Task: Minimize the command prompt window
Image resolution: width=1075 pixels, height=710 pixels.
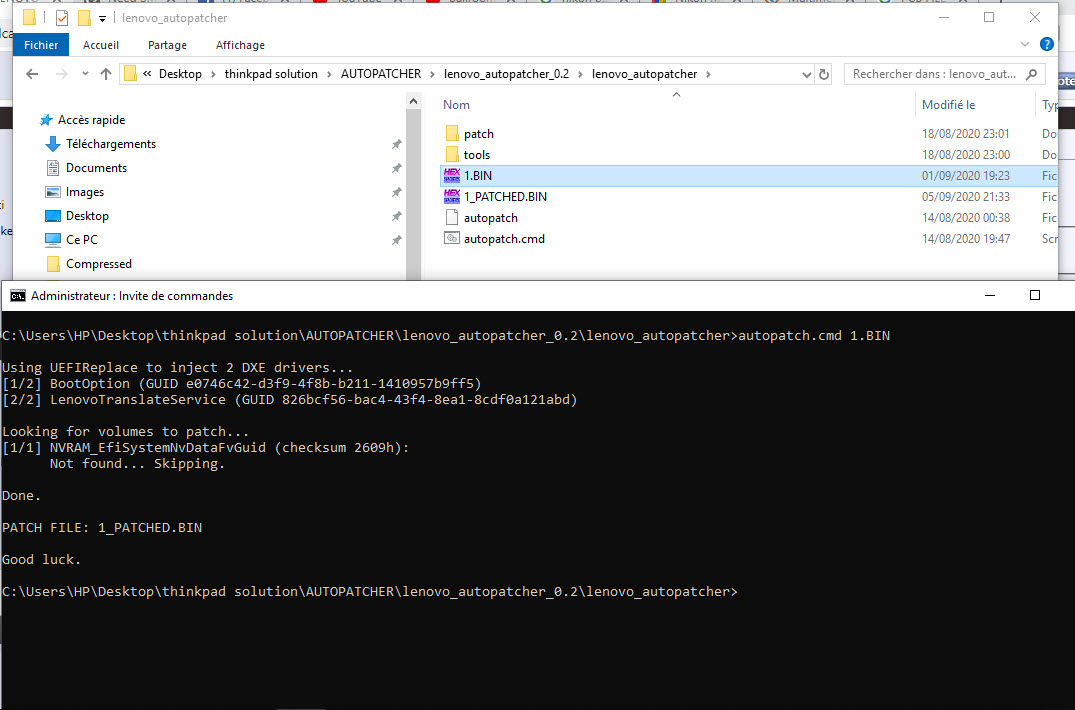Action: [990, 295]
